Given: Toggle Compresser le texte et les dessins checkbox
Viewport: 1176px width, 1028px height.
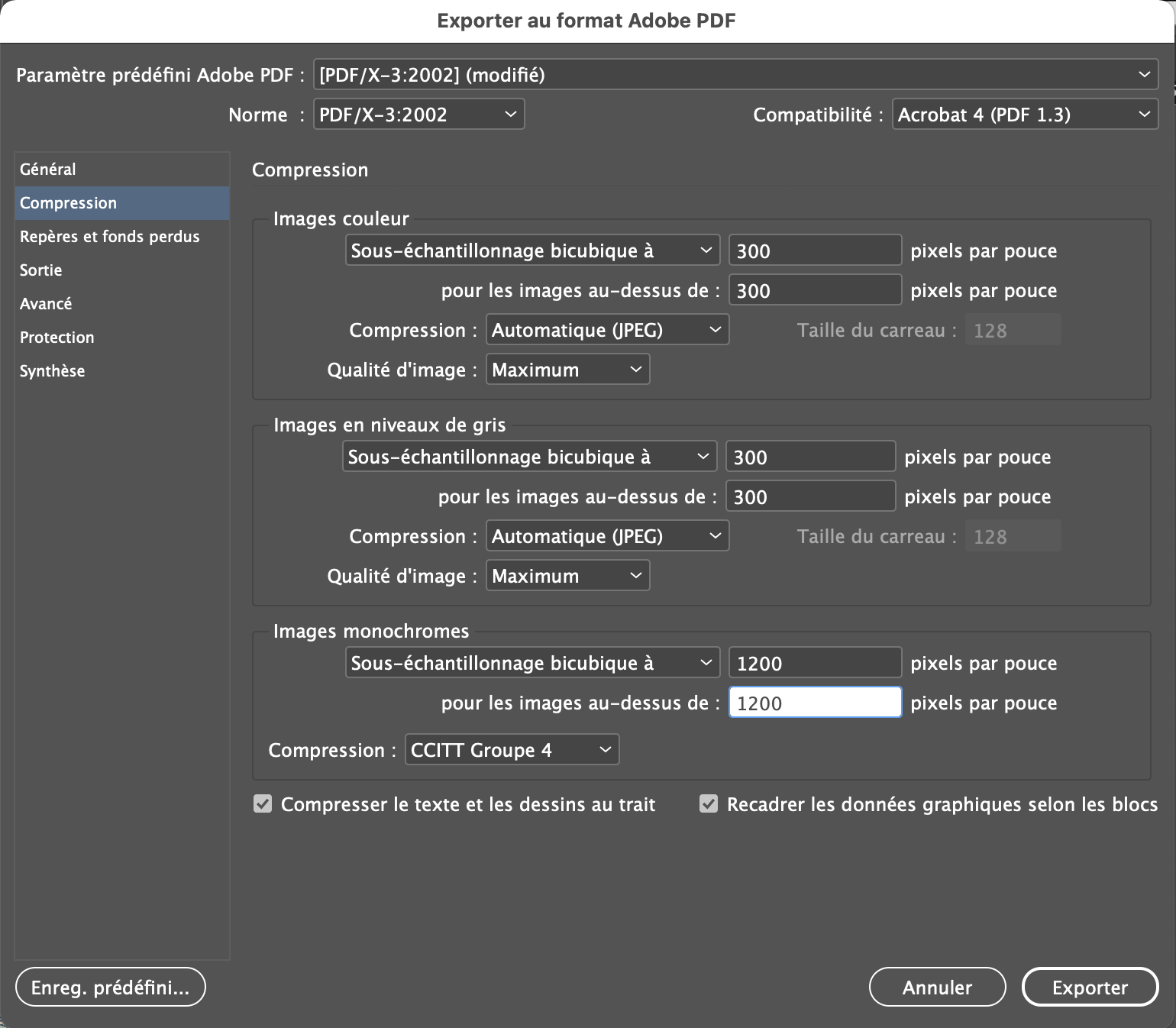Looking at the screenshot, I should pyautogui.click(x=263, y=804).
